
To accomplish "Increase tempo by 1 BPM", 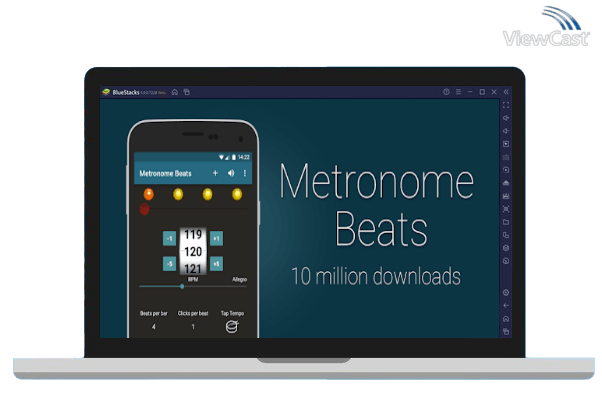I will pyautogui.click(x=217, y=238).
